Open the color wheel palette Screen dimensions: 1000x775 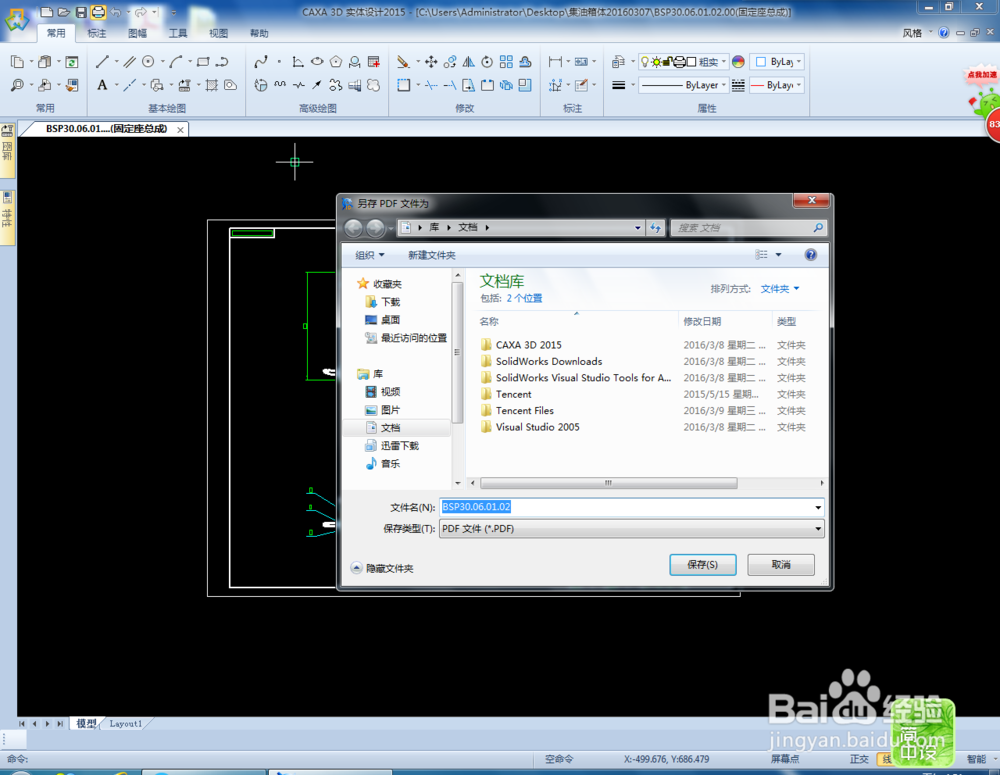738,61
